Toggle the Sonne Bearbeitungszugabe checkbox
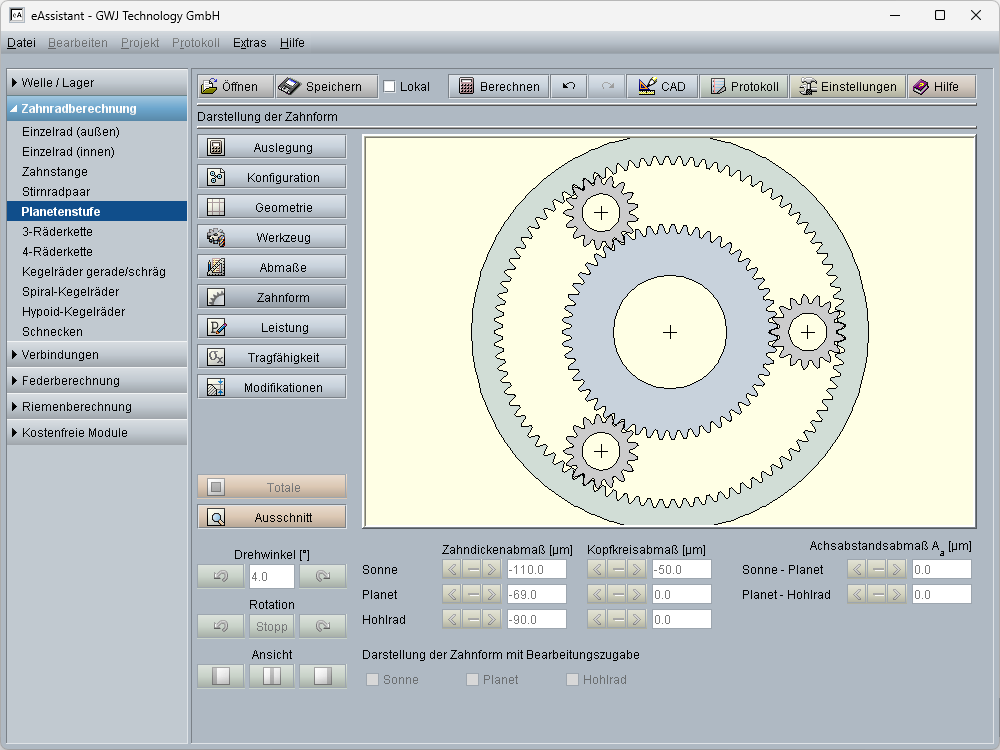 coord(374,680)
